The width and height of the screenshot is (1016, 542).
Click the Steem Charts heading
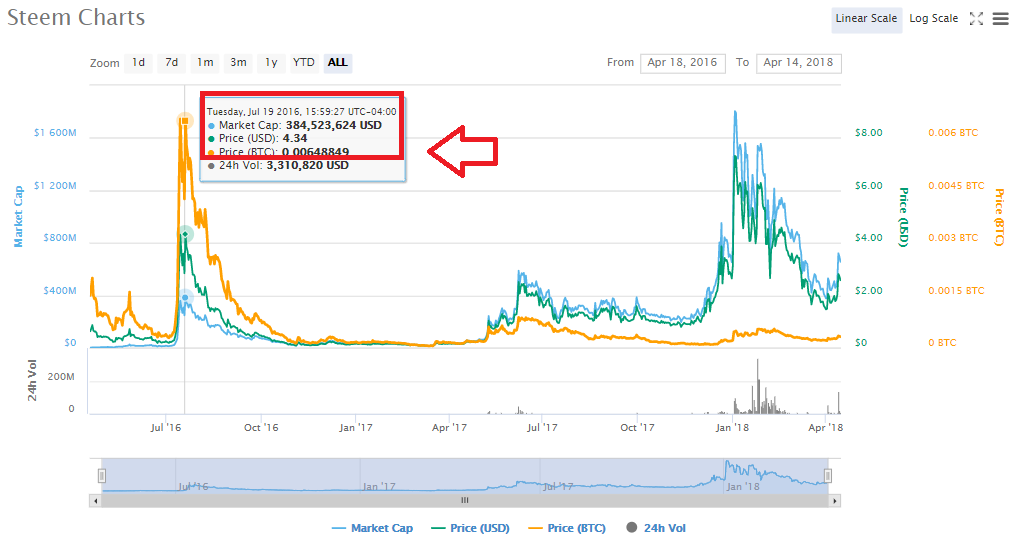point(76,18)
